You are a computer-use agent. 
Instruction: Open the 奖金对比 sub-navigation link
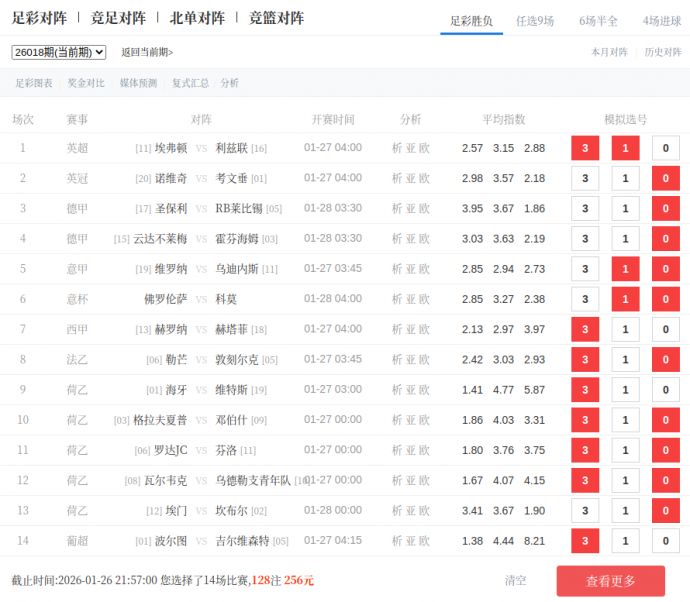pyautogui.click(x=86, y=83)
